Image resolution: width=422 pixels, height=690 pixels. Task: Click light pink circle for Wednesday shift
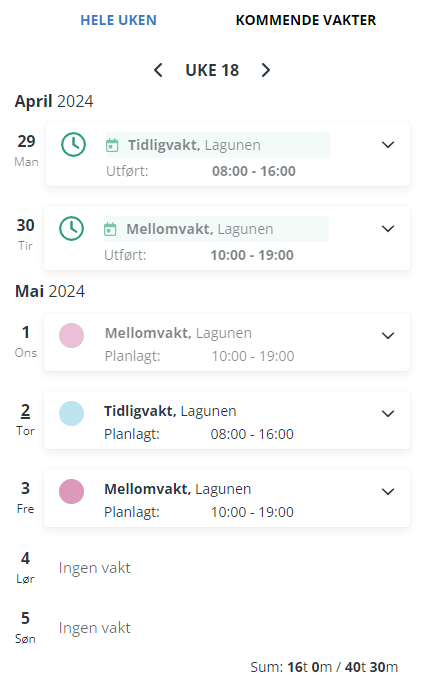[71, 335]
